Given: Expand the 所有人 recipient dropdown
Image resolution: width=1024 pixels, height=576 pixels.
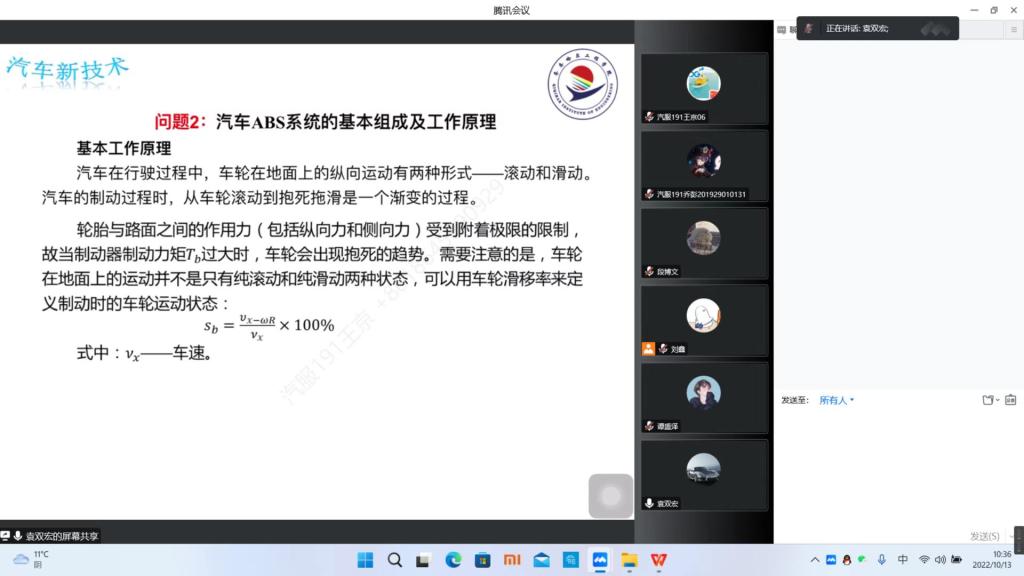Looking at the screenshot, I should pyautogui.click(x=837, y=400).
